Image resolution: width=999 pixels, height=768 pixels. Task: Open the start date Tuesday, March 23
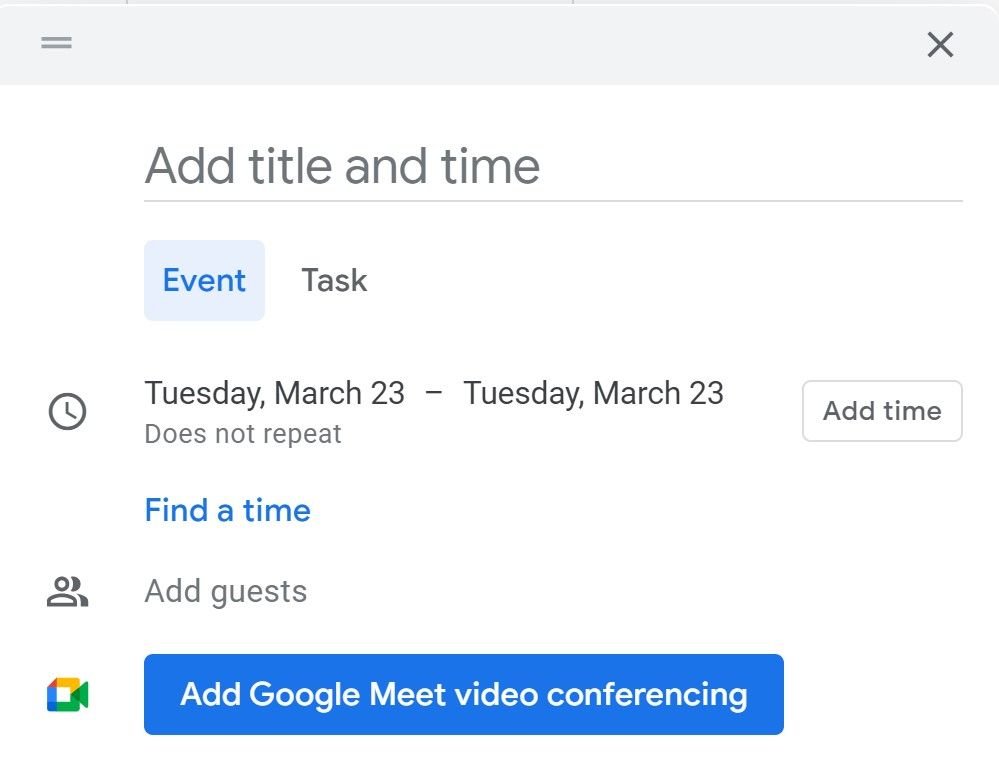point(274,393)
